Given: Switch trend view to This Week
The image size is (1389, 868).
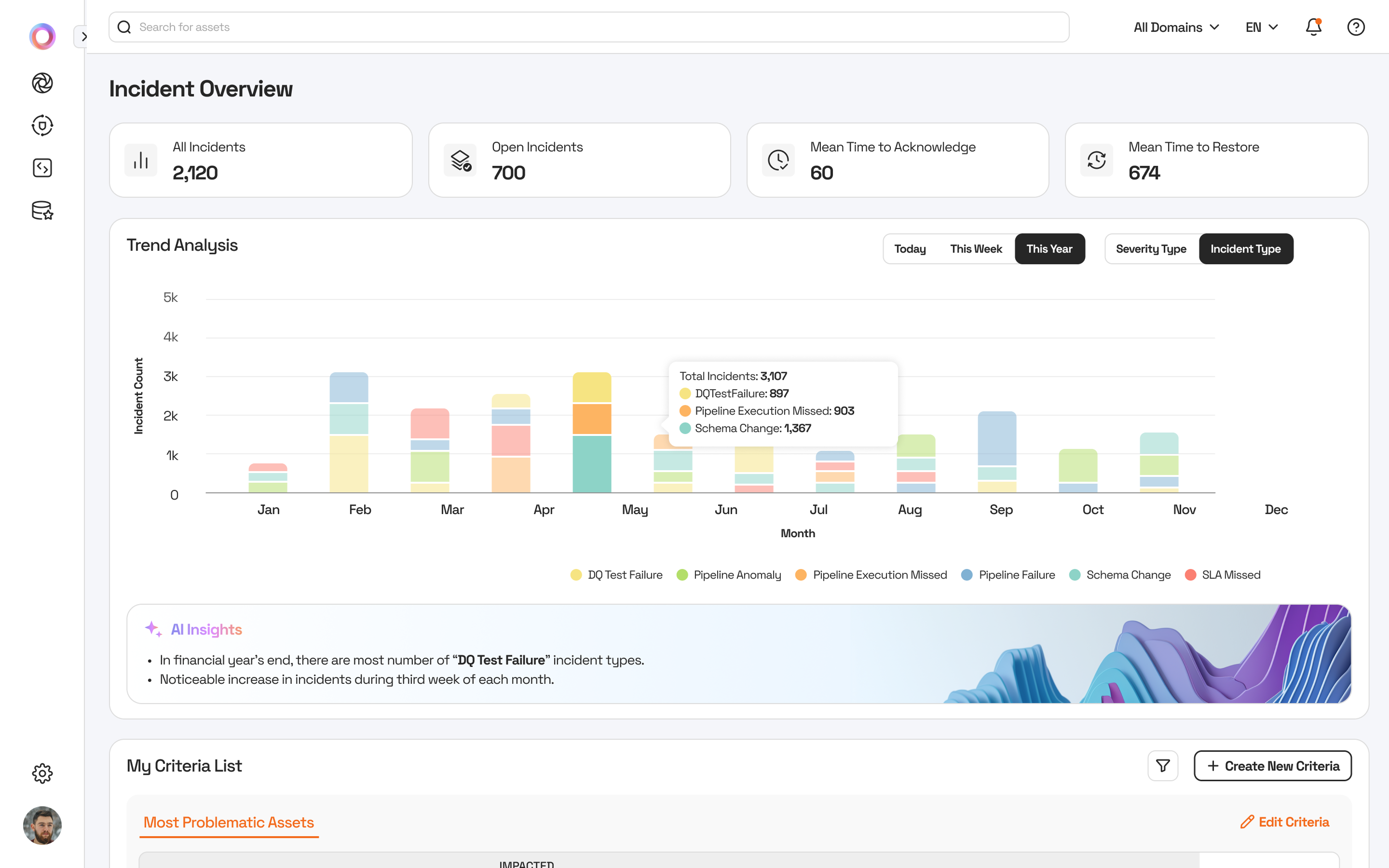Looking at the screenshot, I should point(976,248).
